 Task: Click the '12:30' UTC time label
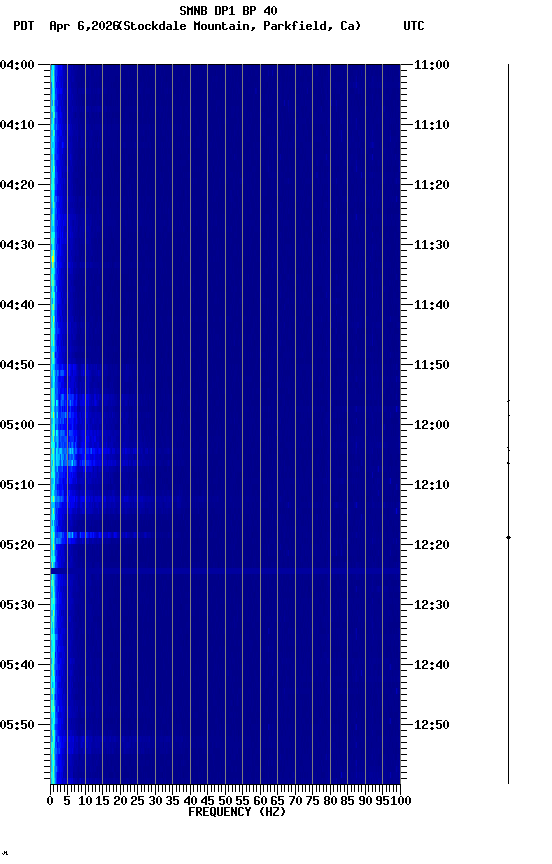[x=431, y=605]
